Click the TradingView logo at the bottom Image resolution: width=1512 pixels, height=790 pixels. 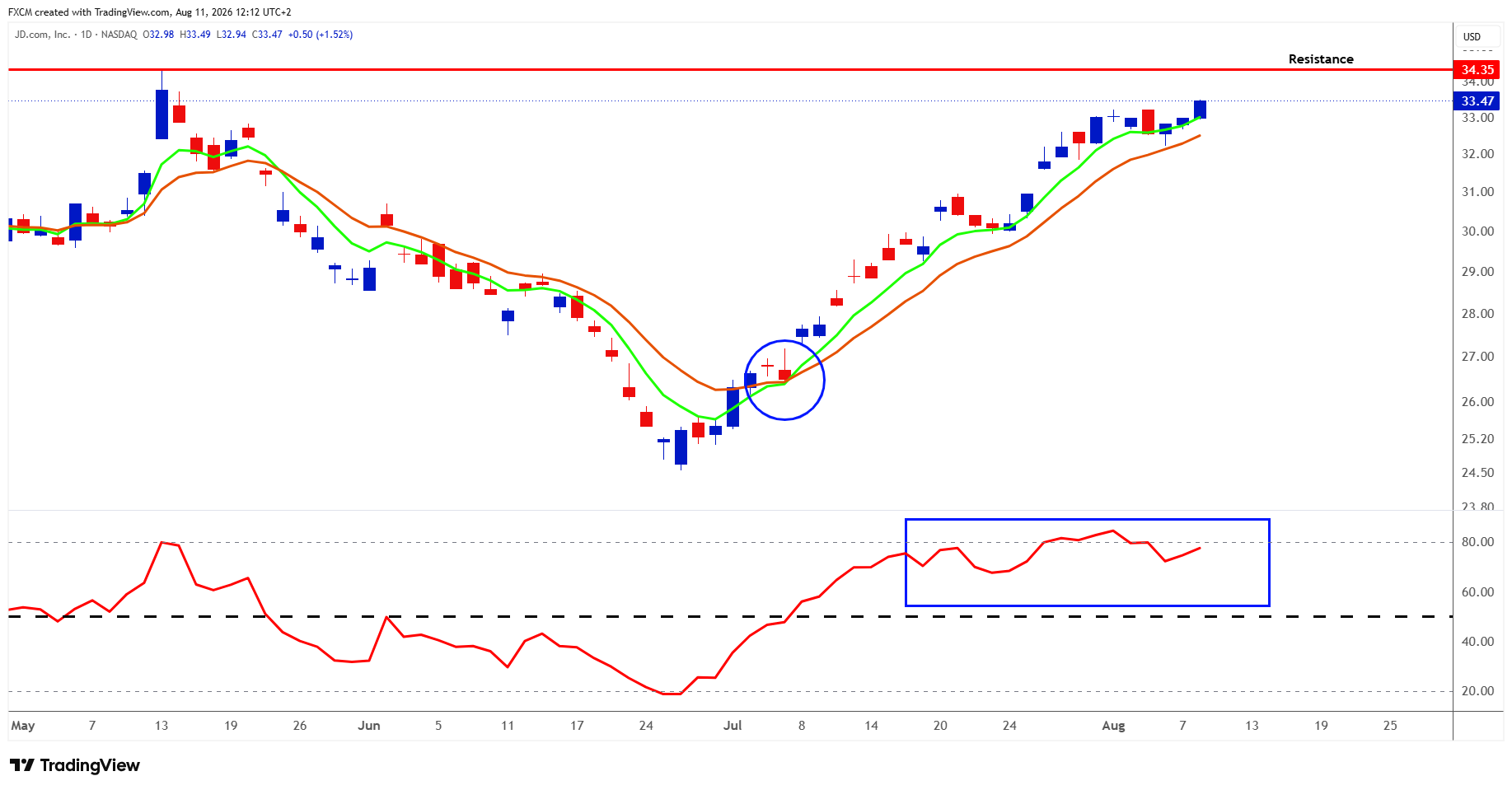click(75, 765)
